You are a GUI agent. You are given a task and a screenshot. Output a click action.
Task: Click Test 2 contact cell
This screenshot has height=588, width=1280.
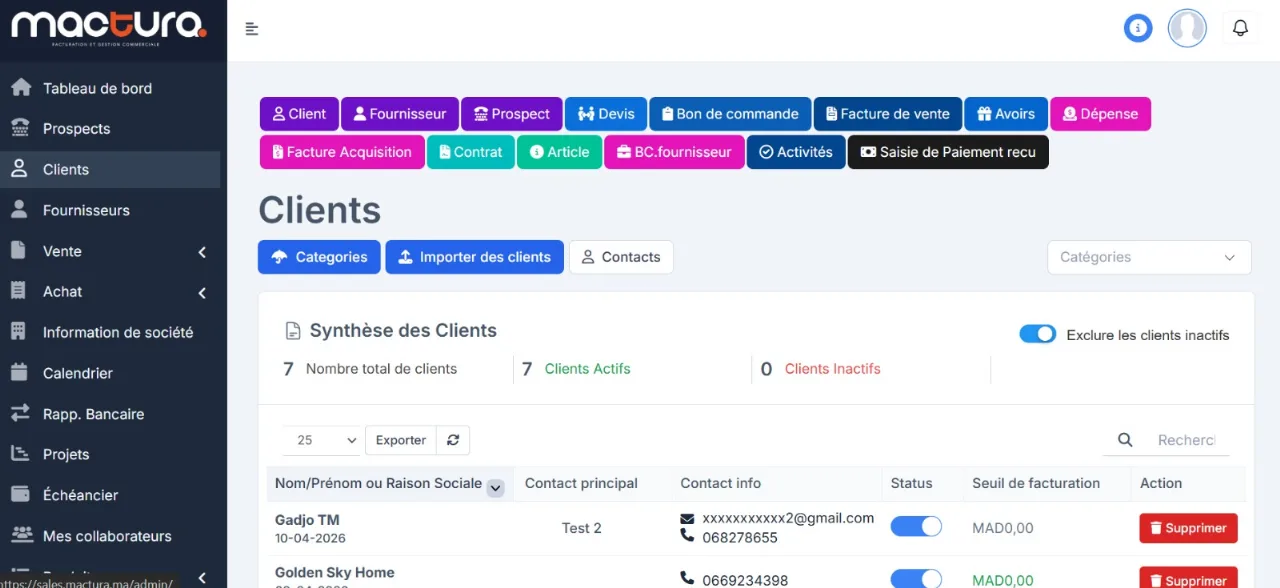(582, 528)
